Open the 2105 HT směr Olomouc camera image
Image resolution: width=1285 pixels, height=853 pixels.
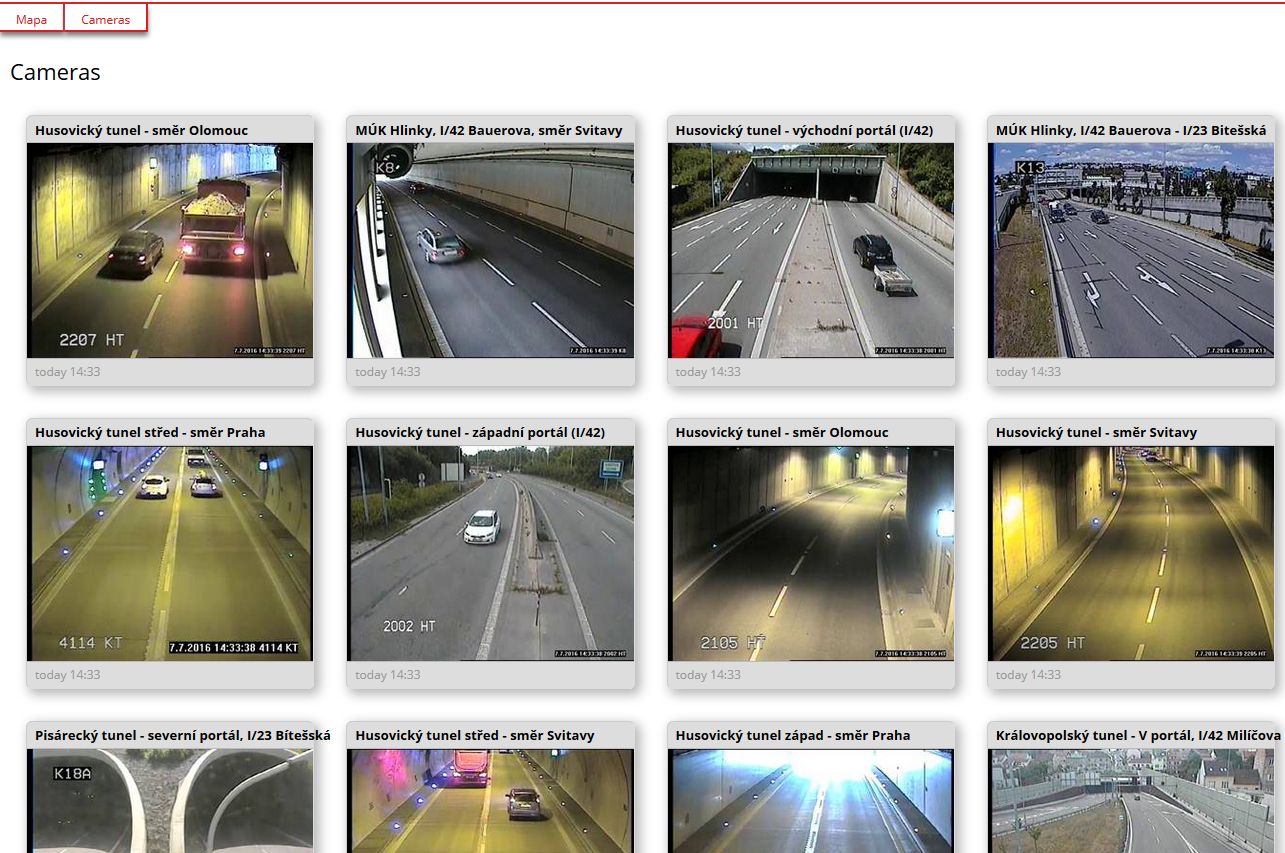pos(810,553)
